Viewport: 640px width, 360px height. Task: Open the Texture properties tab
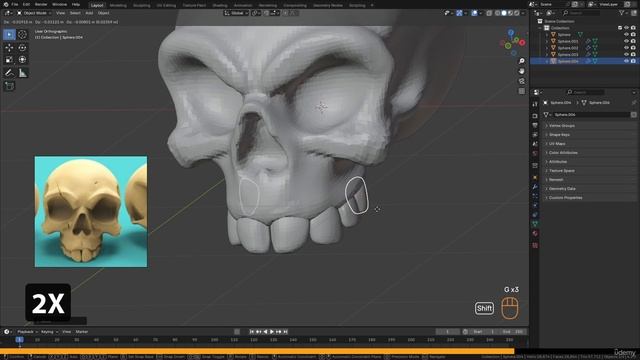pyautogui.click(x=535, y=245)
